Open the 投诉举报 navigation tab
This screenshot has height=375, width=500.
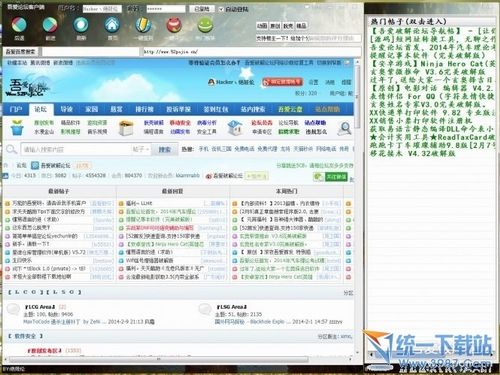click(x=179, y=109)
